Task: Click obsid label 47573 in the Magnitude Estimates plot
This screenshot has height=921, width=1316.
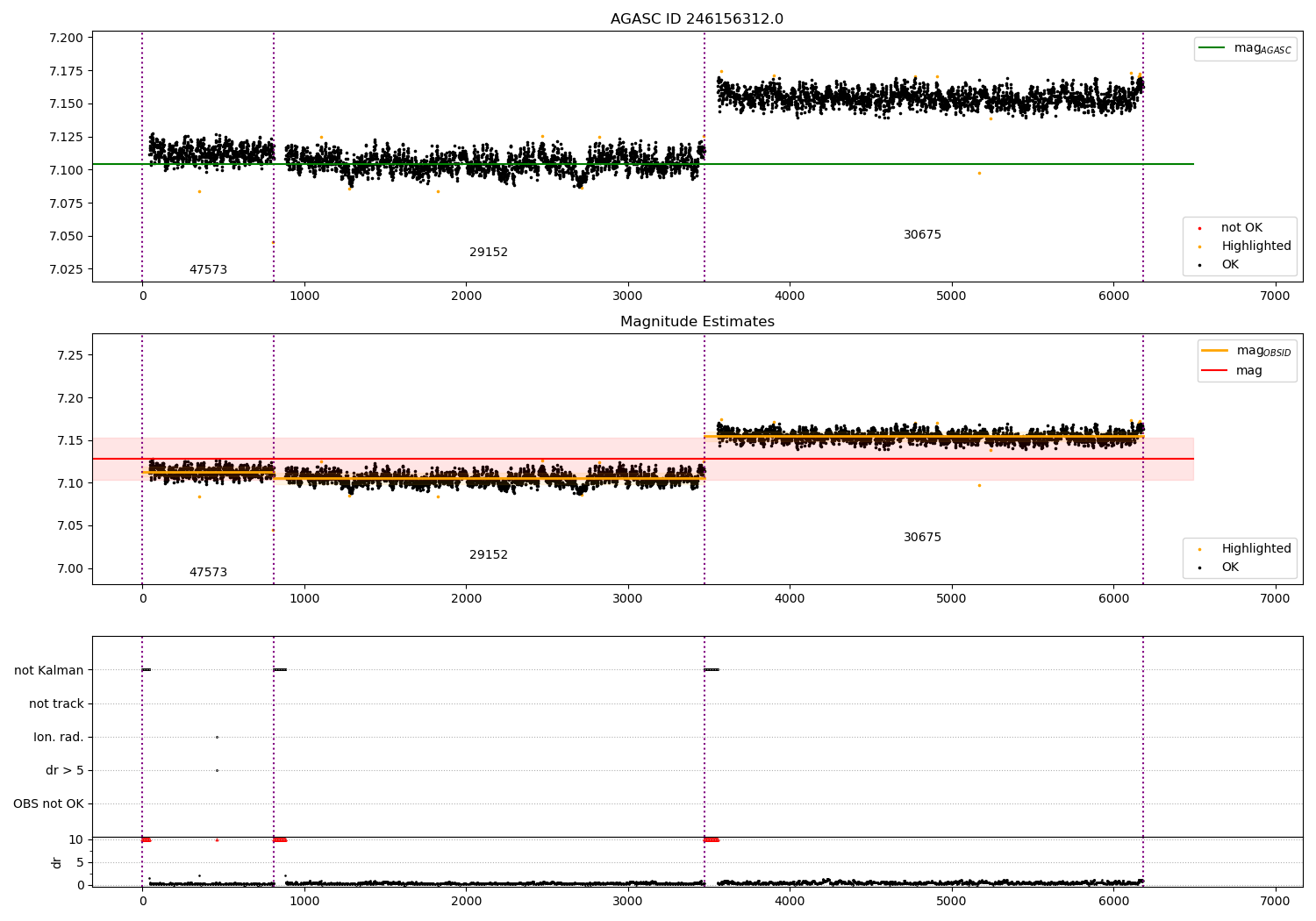Action: tap(208, 573)
